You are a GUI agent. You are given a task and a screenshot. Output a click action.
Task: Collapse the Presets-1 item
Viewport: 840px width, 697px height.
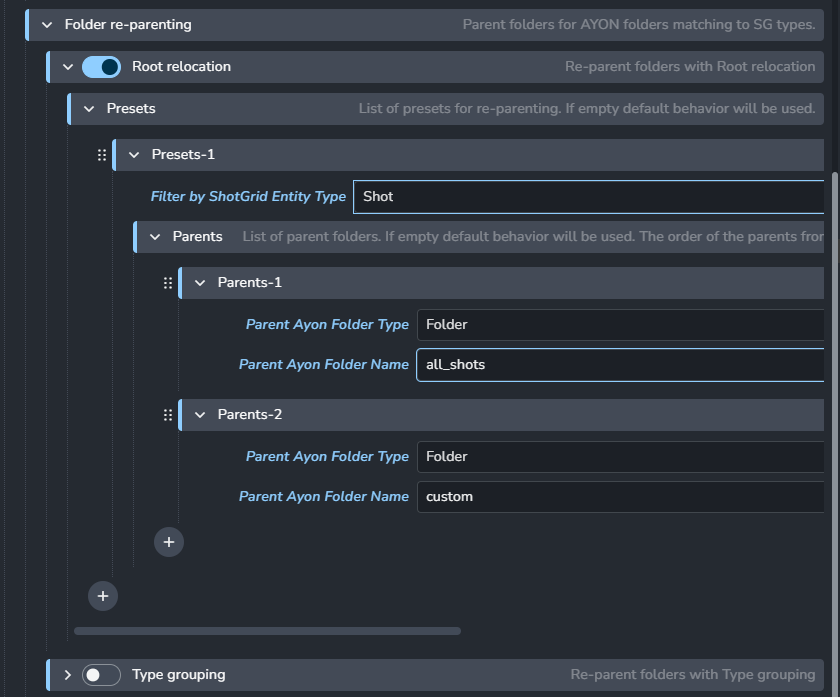point(134,155)
